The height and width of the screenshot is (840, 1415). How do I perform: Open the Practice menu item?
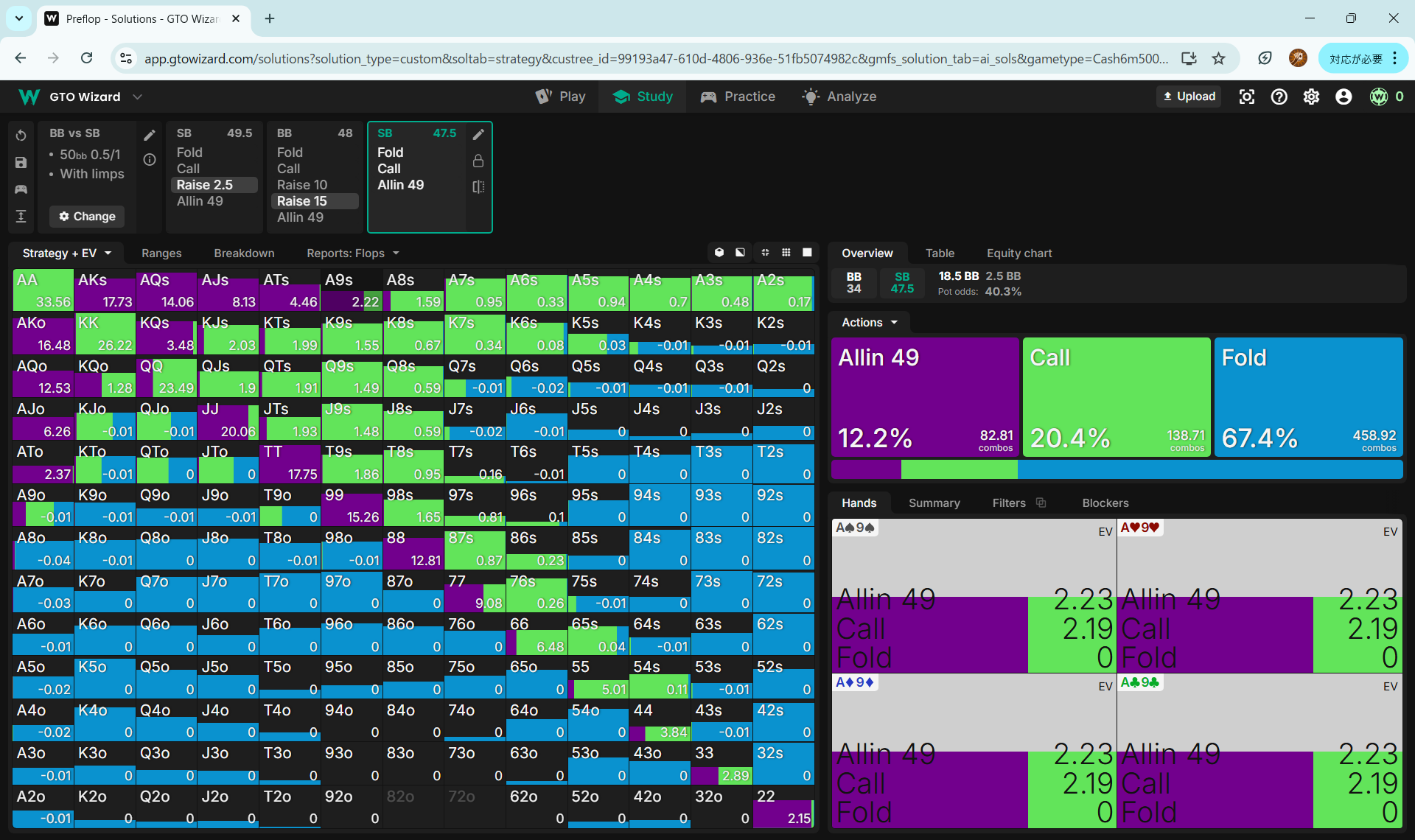coord(738,97)
